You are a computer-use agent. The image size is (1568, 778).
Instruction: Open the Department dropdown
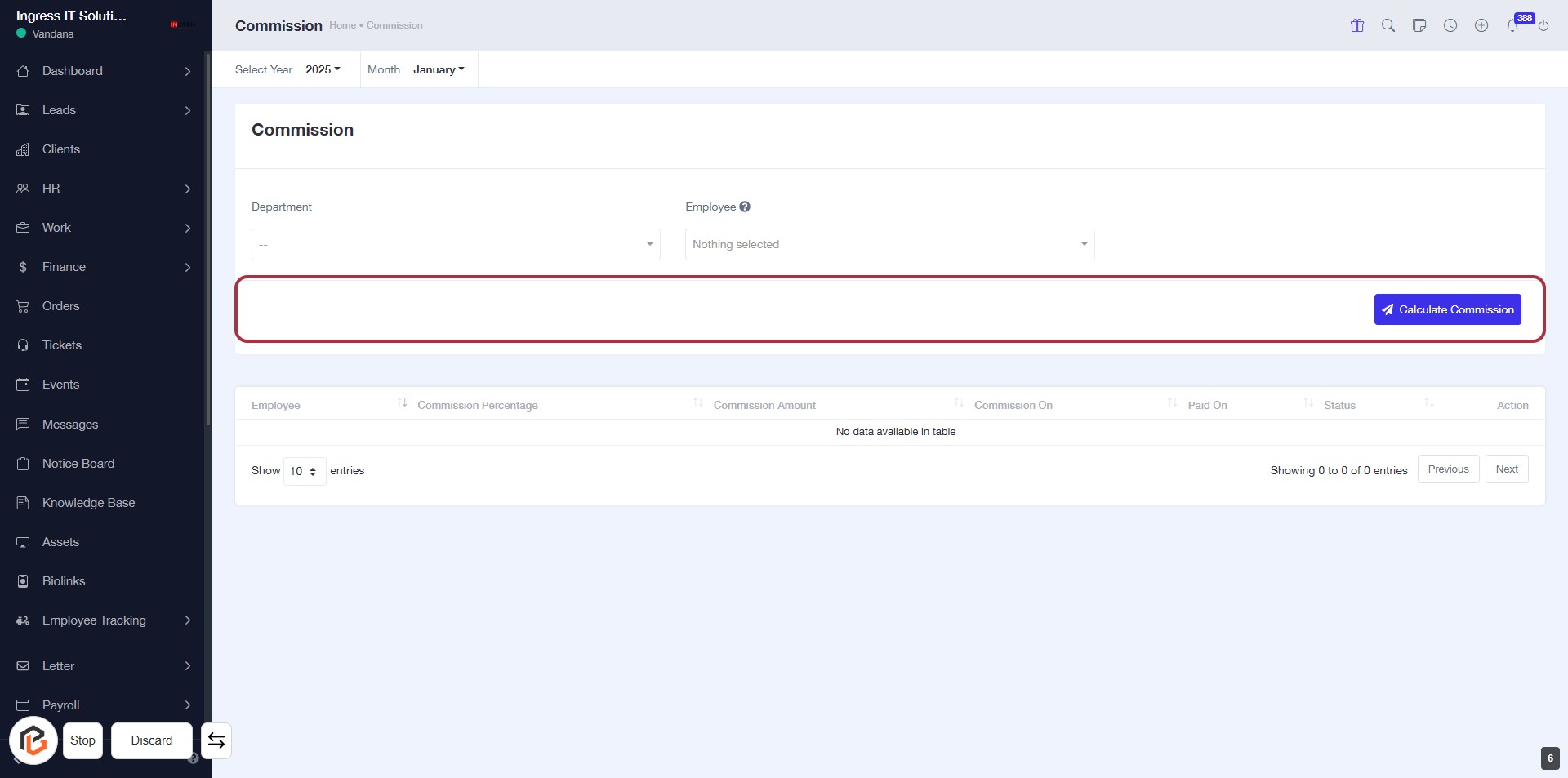456,244
